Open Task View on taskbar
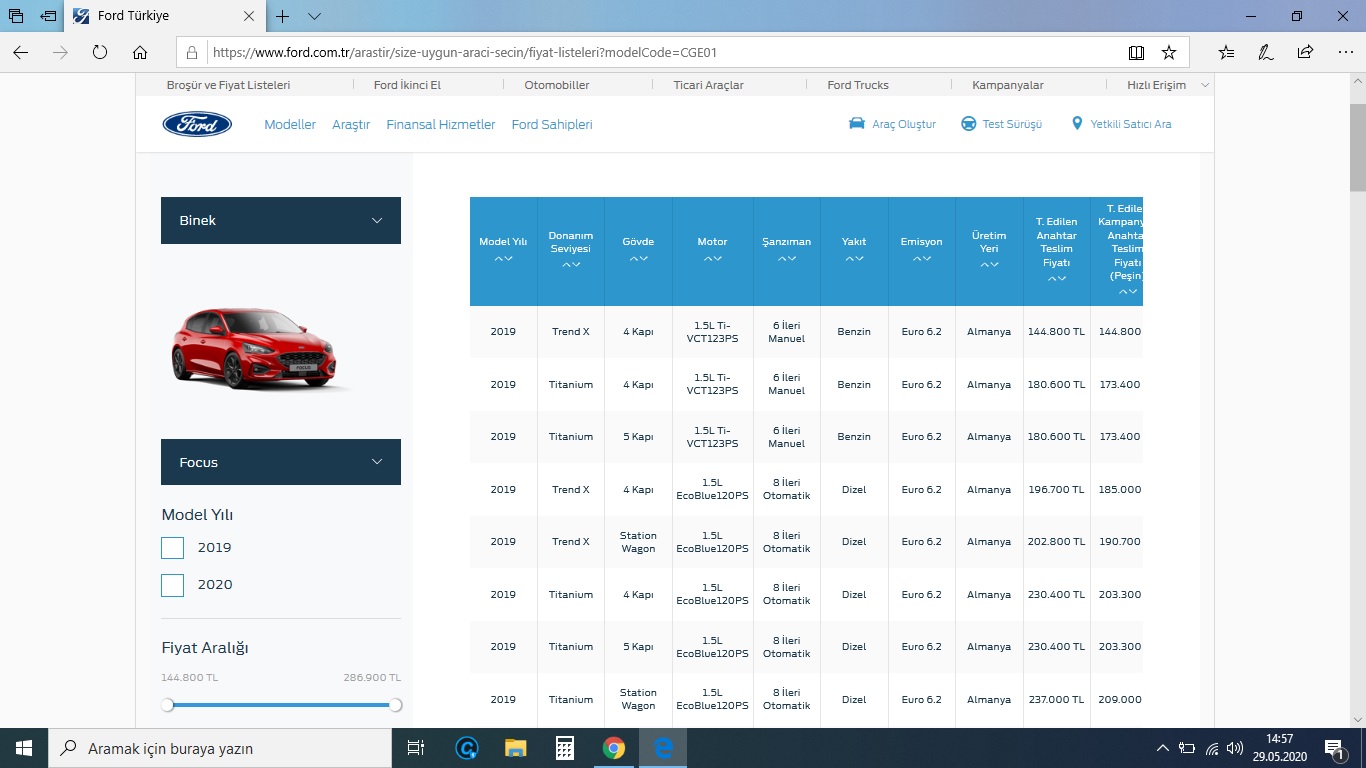Viewport: 1366px width, 768px height. [x=417, y=748]
